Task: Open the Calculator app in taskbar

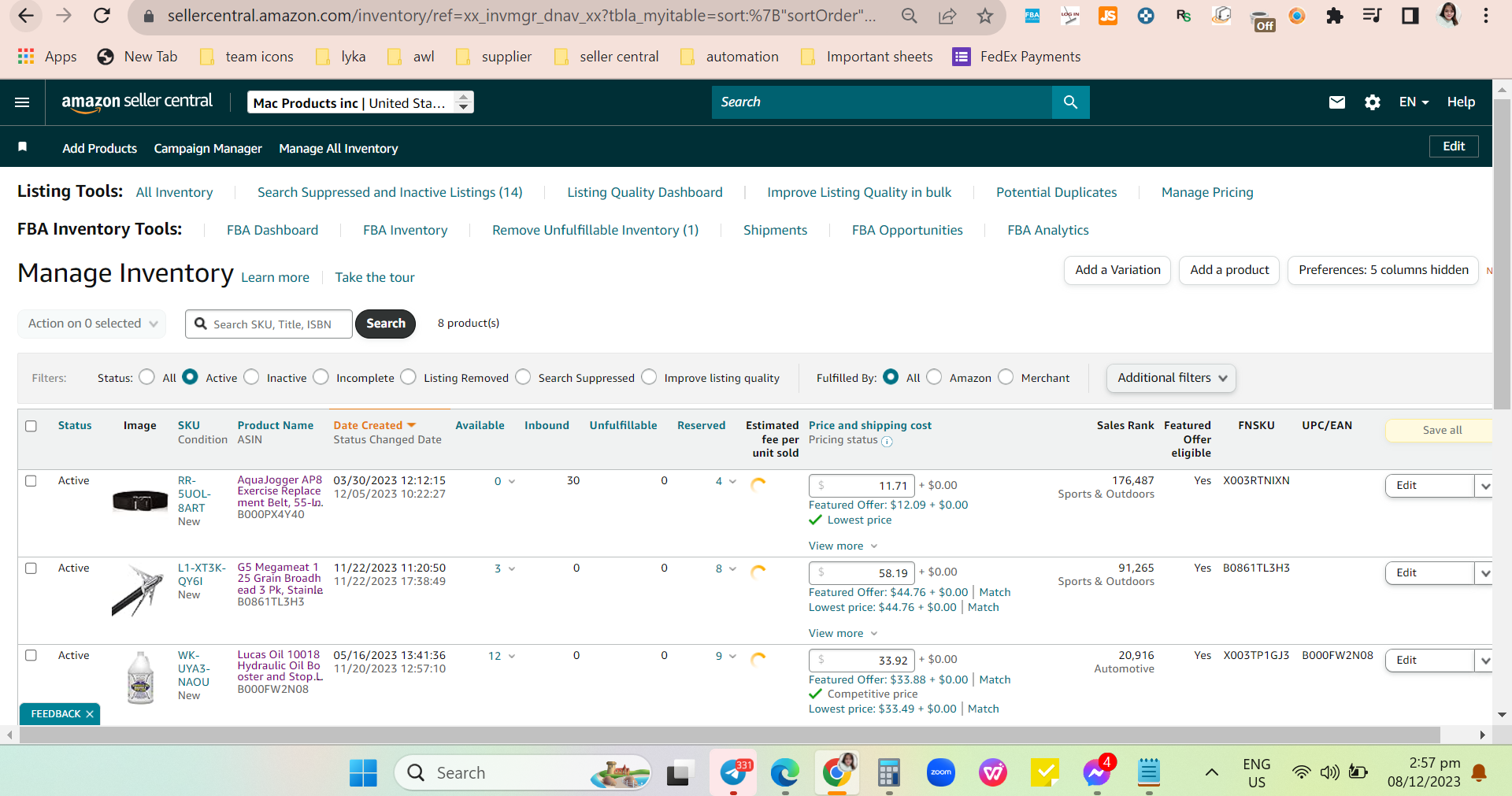Action: coord(889,773)
